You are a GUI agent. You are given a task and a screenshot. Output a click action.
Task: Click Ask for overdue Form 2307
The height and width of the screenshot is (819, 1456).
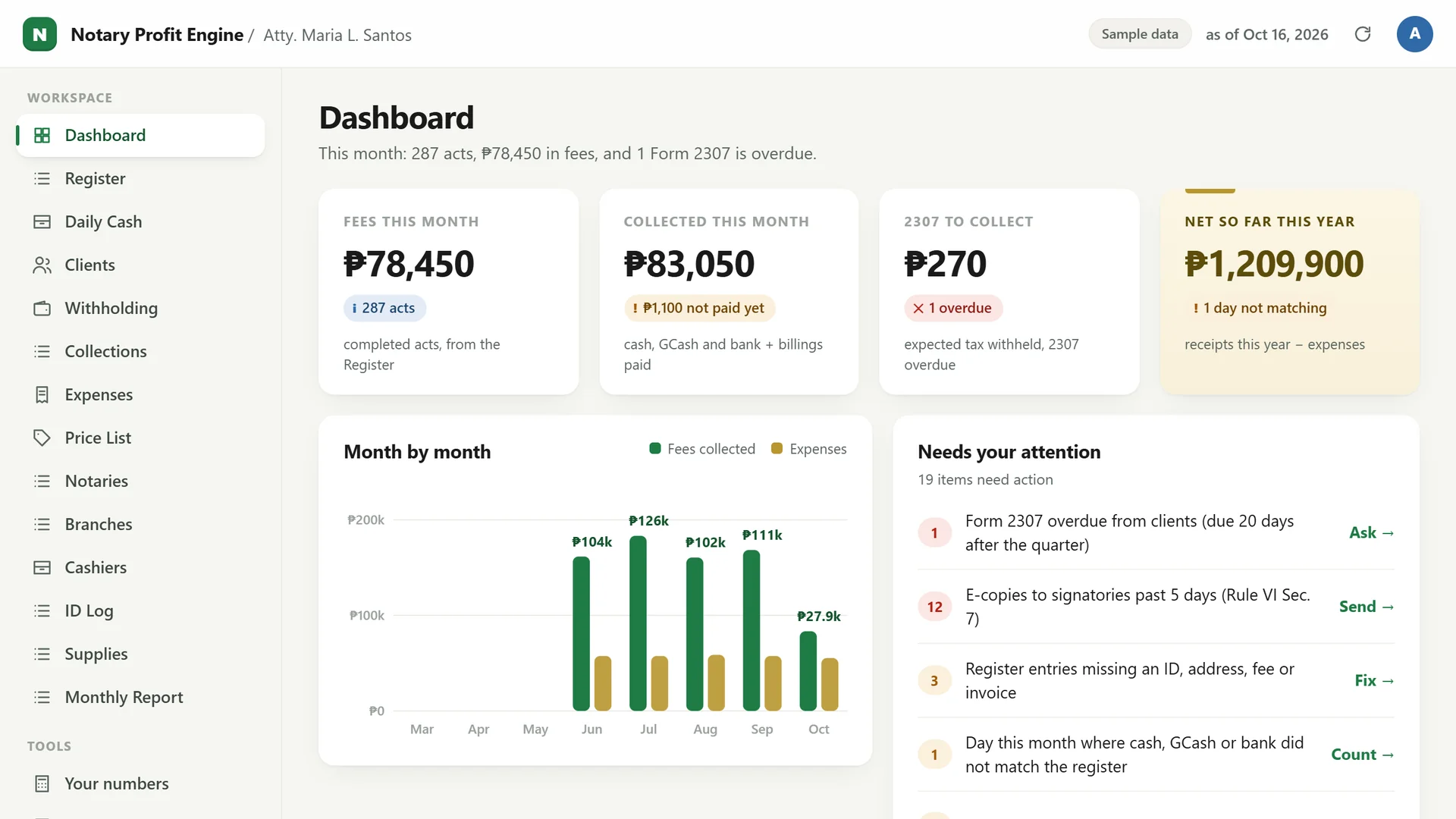coord(1371,532)
